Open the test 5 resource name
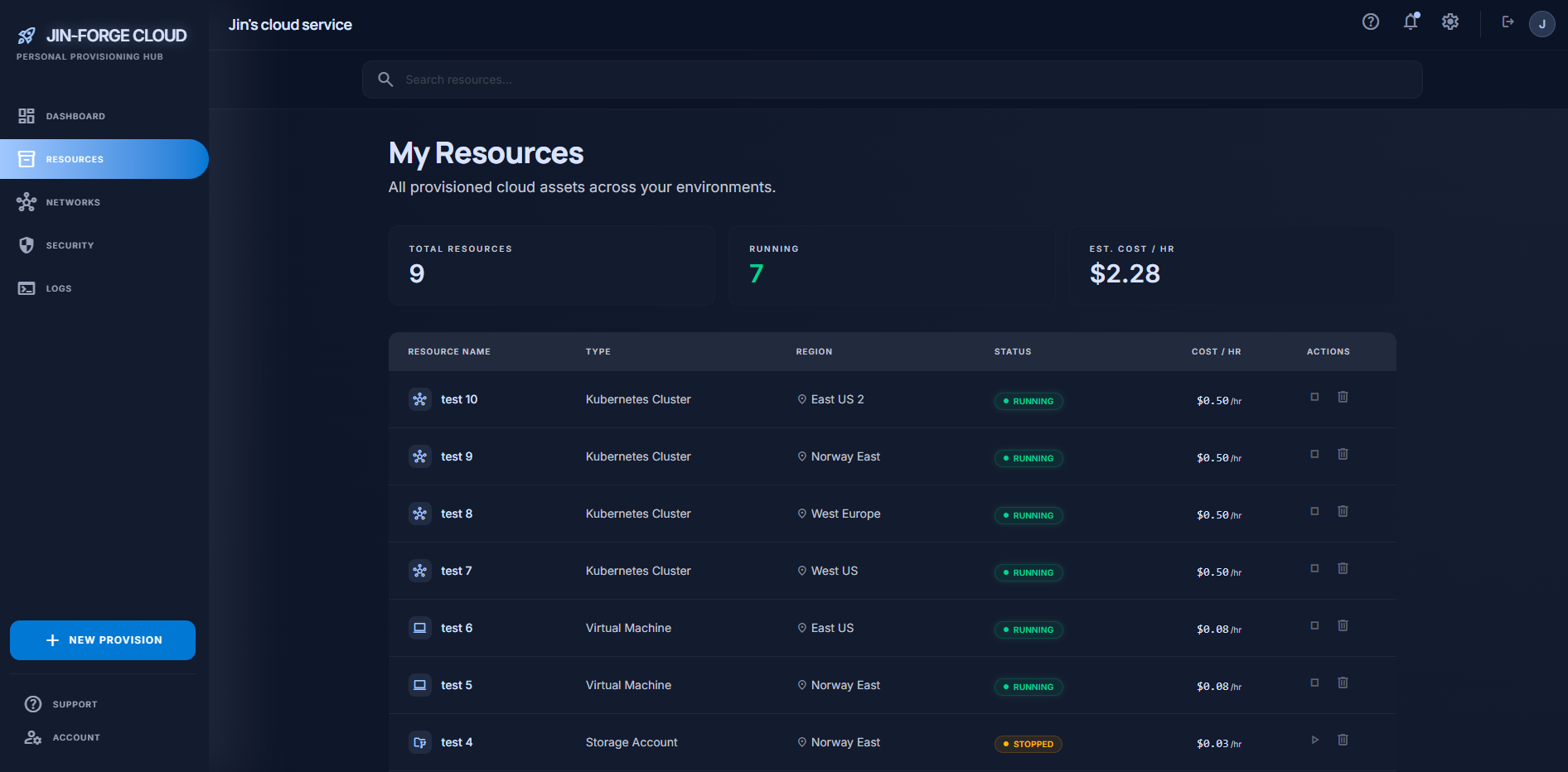The width and height of the screenshot is (1568, 772). tap(457, 685)
